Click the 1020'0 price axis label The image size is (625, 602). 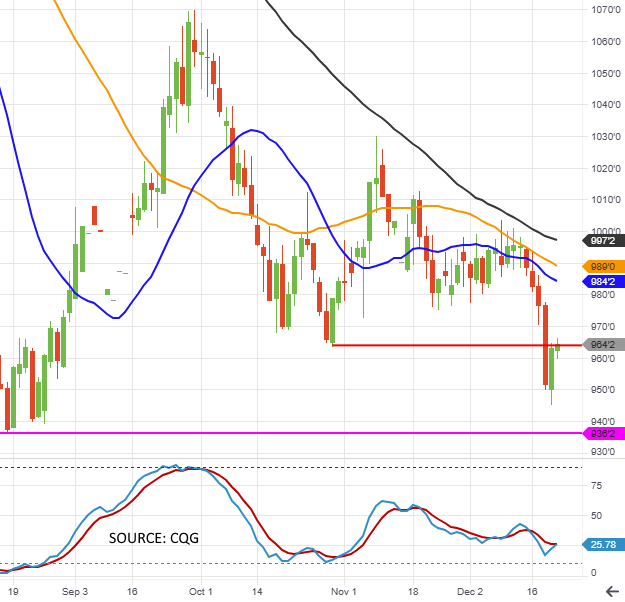pyautogui.click(x=606, y=168)
